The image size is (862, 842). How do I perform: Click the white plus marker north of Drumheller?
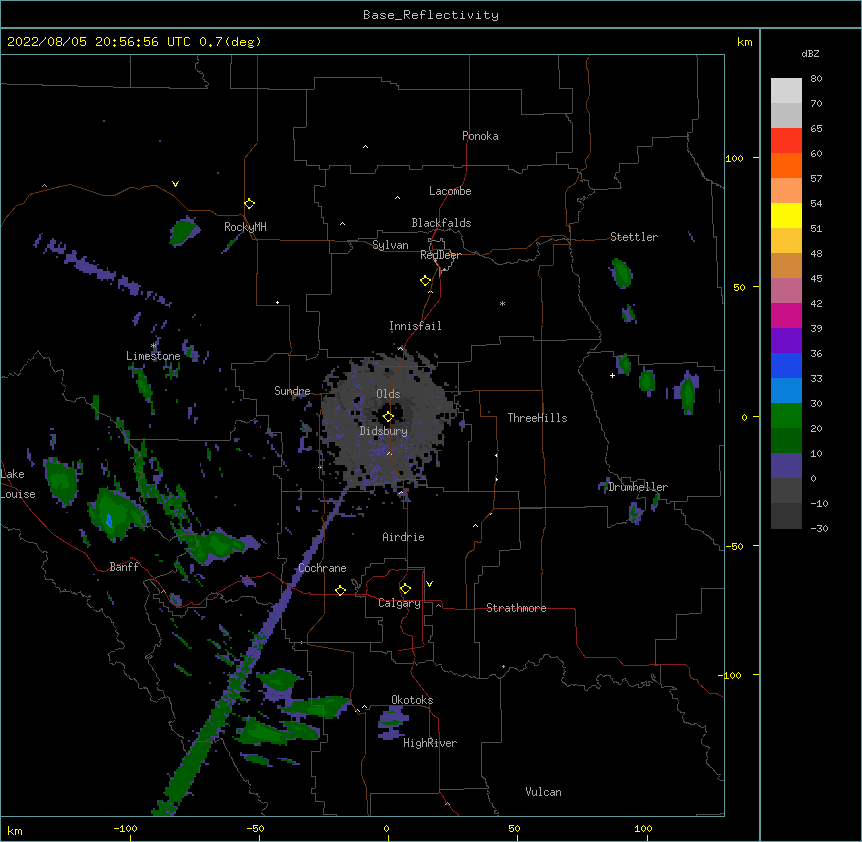pos(612,375)
